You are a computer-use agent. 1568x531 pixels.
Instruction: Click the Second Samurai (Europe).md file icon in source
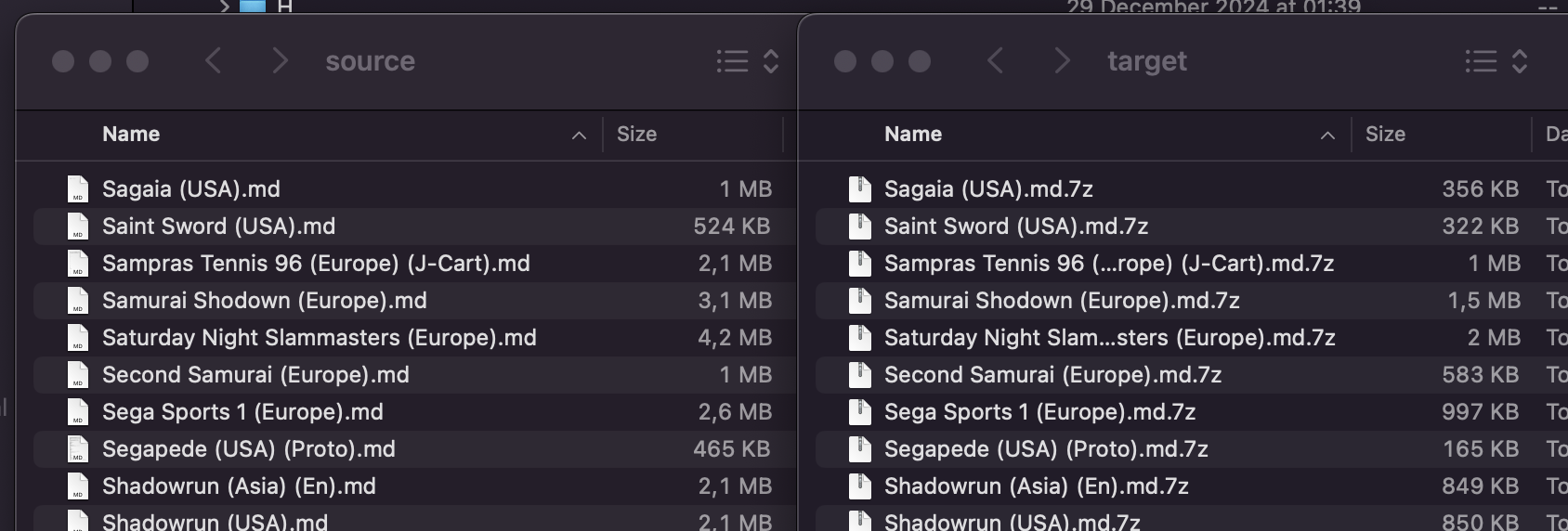point(78,375)
